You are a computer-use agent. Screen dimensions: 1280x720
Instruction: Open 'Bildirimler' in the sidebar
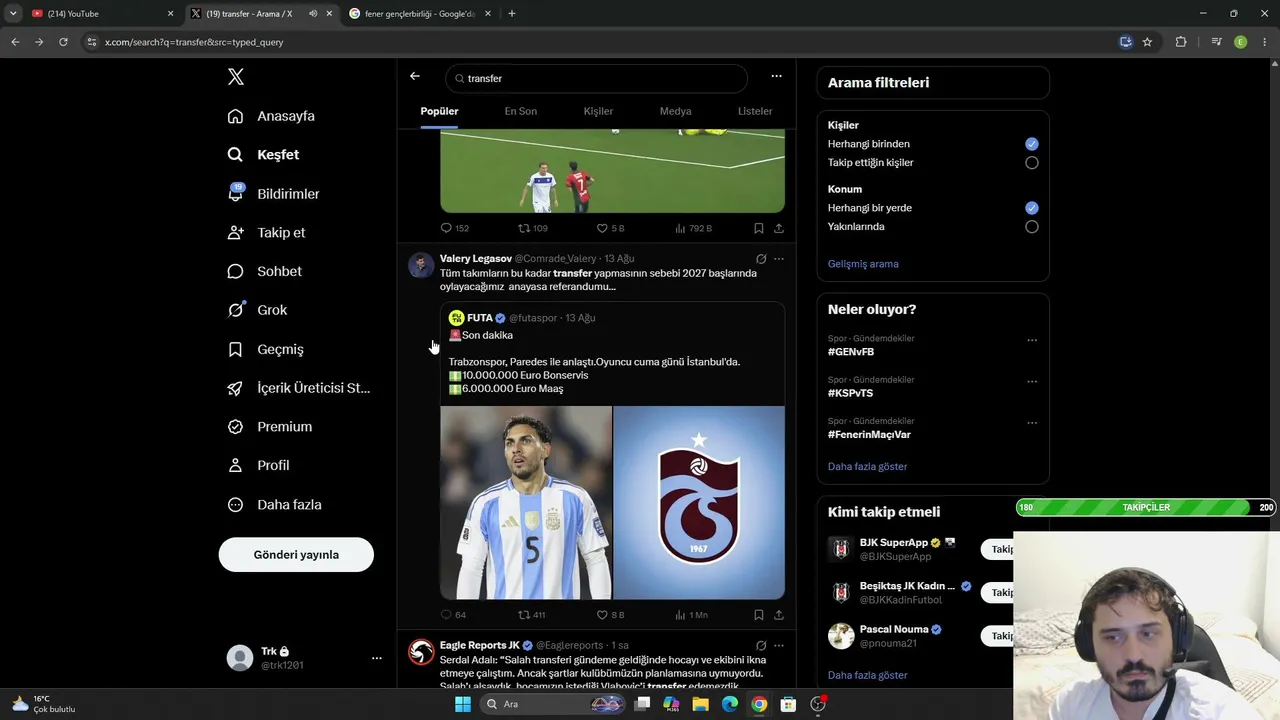tap(274, 194)
